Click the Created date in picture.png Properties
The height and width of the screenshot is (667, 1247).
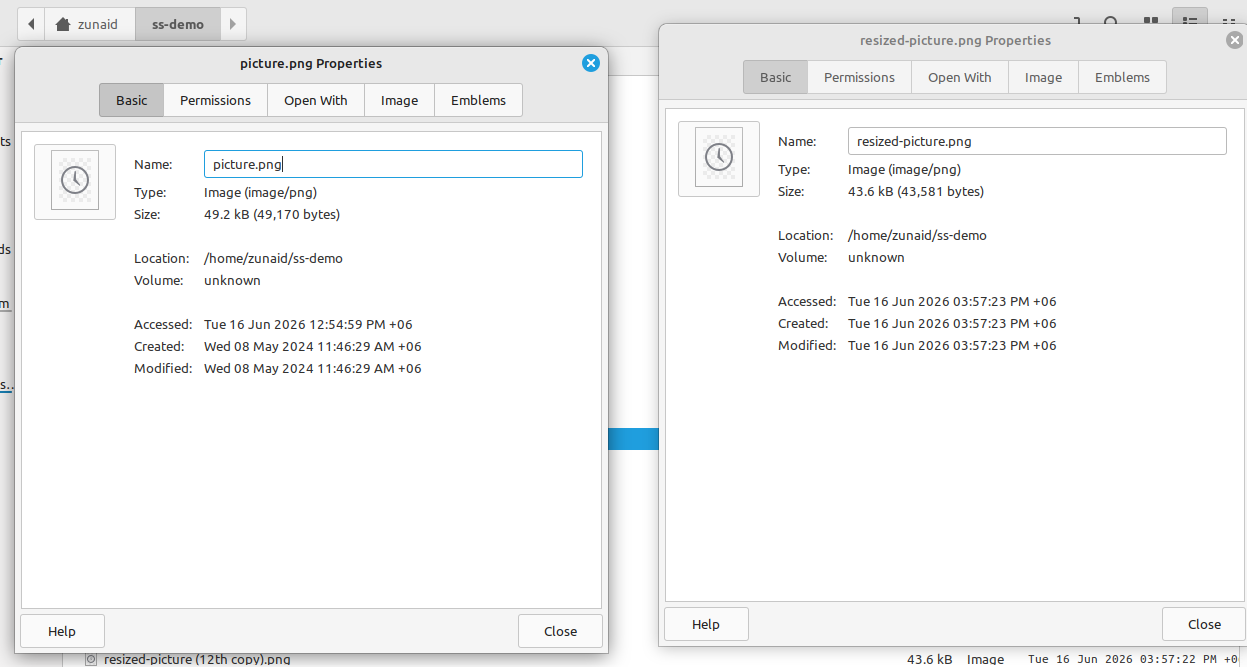(x=313, y=346)
